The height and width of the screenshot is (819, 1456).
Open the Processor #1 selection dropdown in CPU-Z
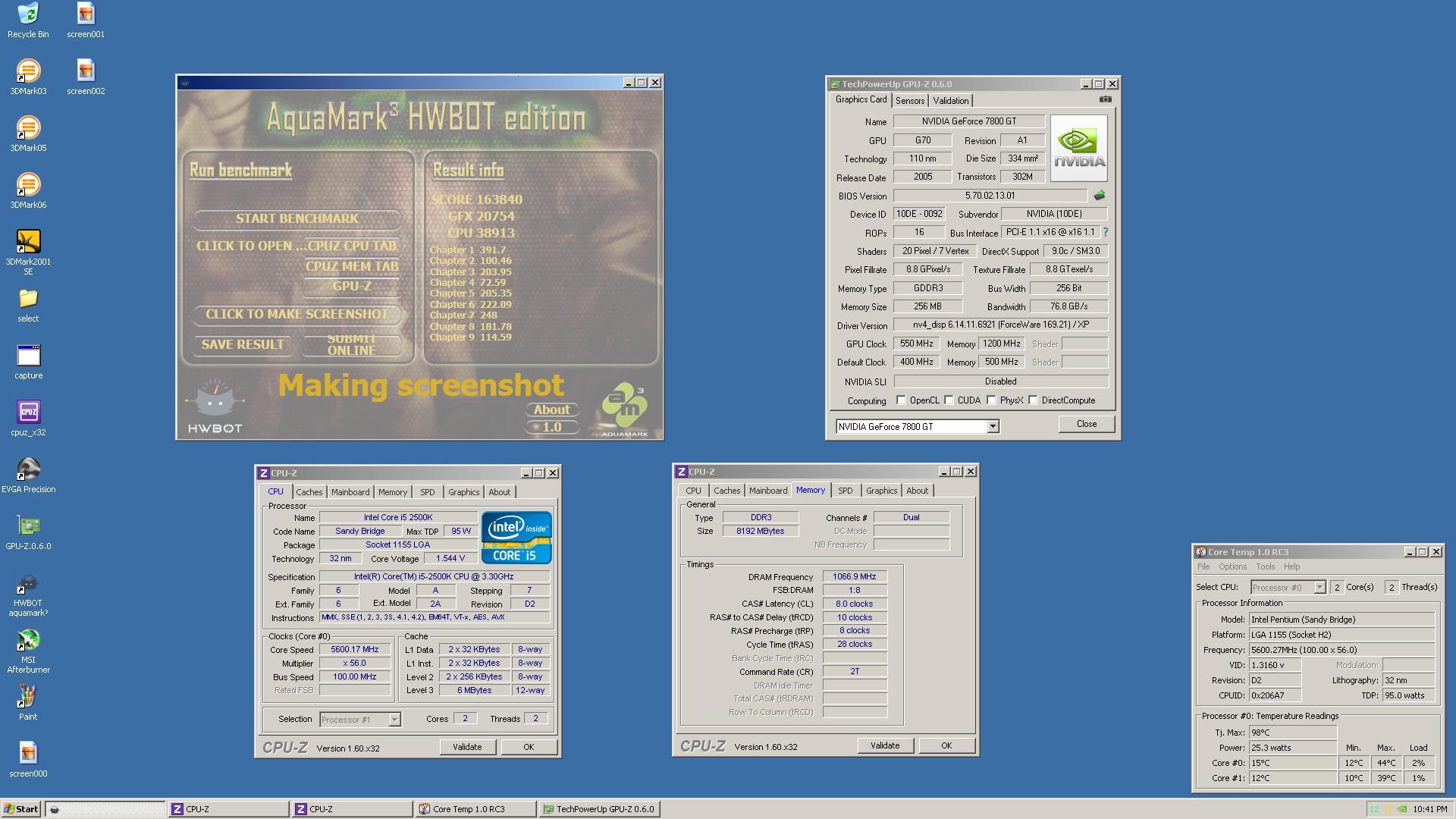(x=394, y=719)
